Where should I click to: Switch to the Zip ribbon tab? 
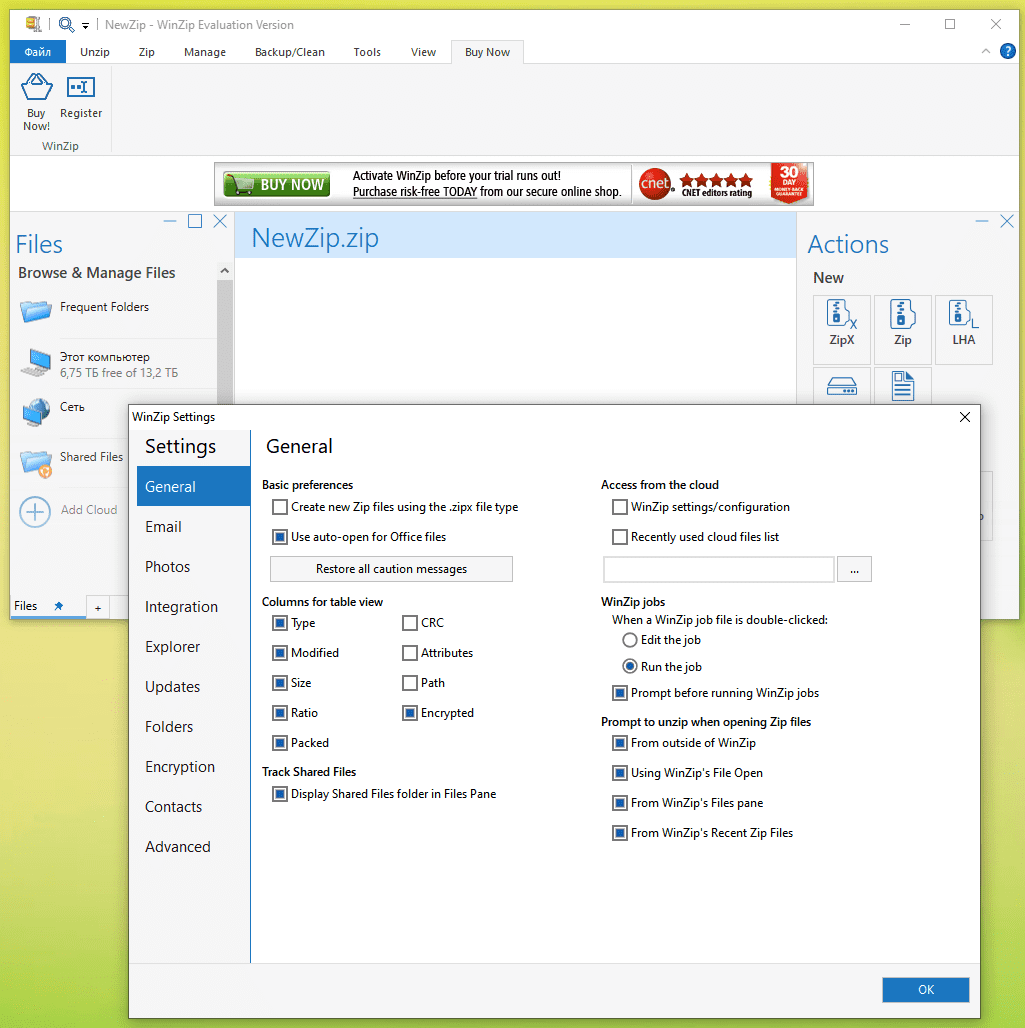tap(146, 52)
